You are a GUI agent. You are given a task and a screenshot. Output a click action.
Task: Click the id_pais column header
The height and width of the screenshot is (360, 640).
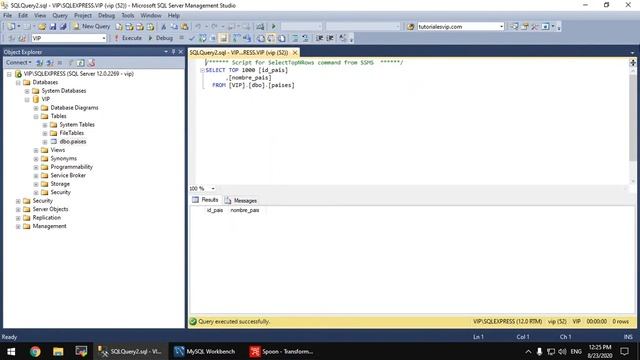215,210
